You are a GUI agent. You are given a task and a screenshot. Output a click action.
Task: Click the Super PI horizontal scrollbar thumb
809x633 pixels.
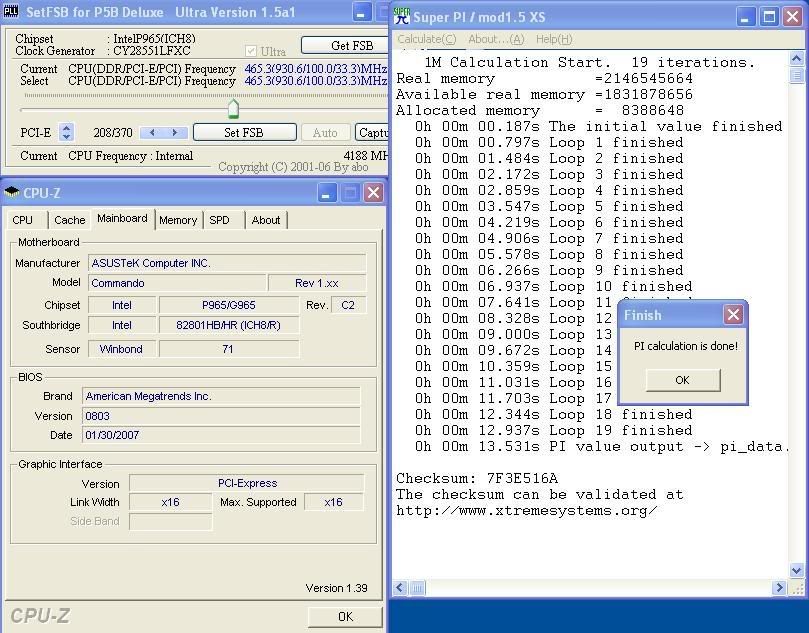[417, 587]
